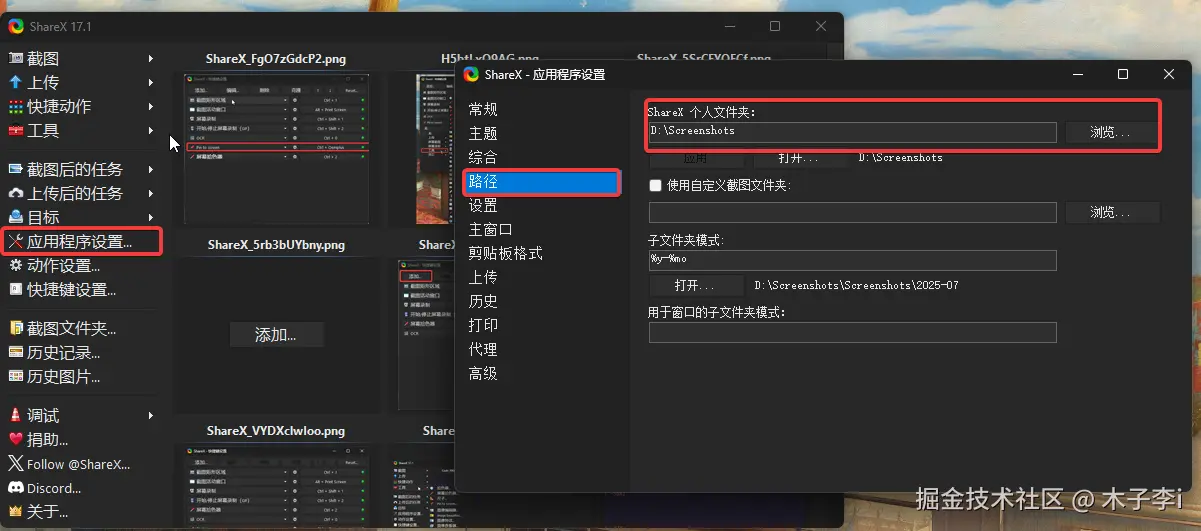Click the D:\Screenshots\Screenshots\2025-07 path text
This screenshot has width=1201, height=531.
(x=857, y=285)
